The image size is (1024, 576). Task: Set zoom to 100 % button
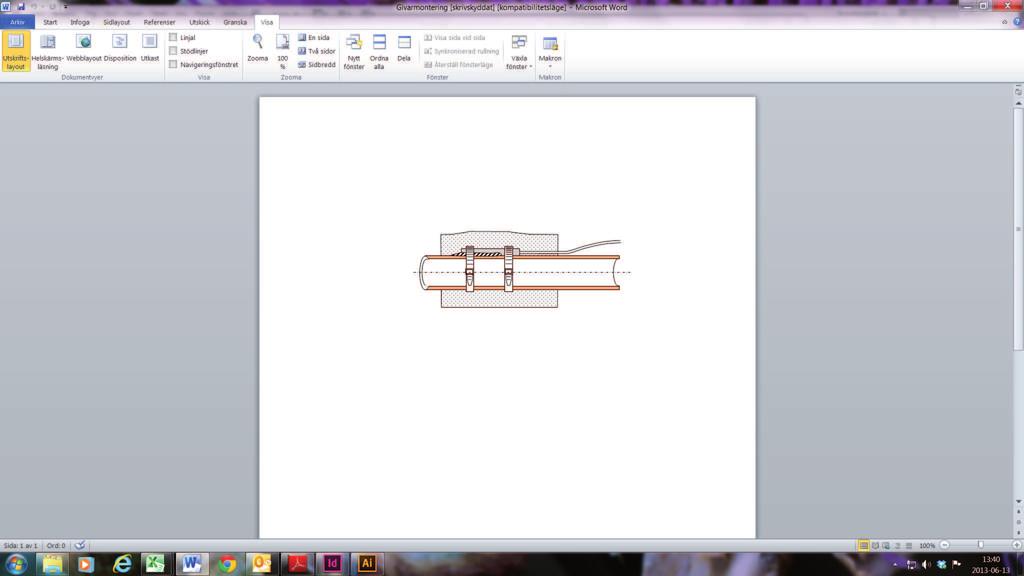[282, 51]
